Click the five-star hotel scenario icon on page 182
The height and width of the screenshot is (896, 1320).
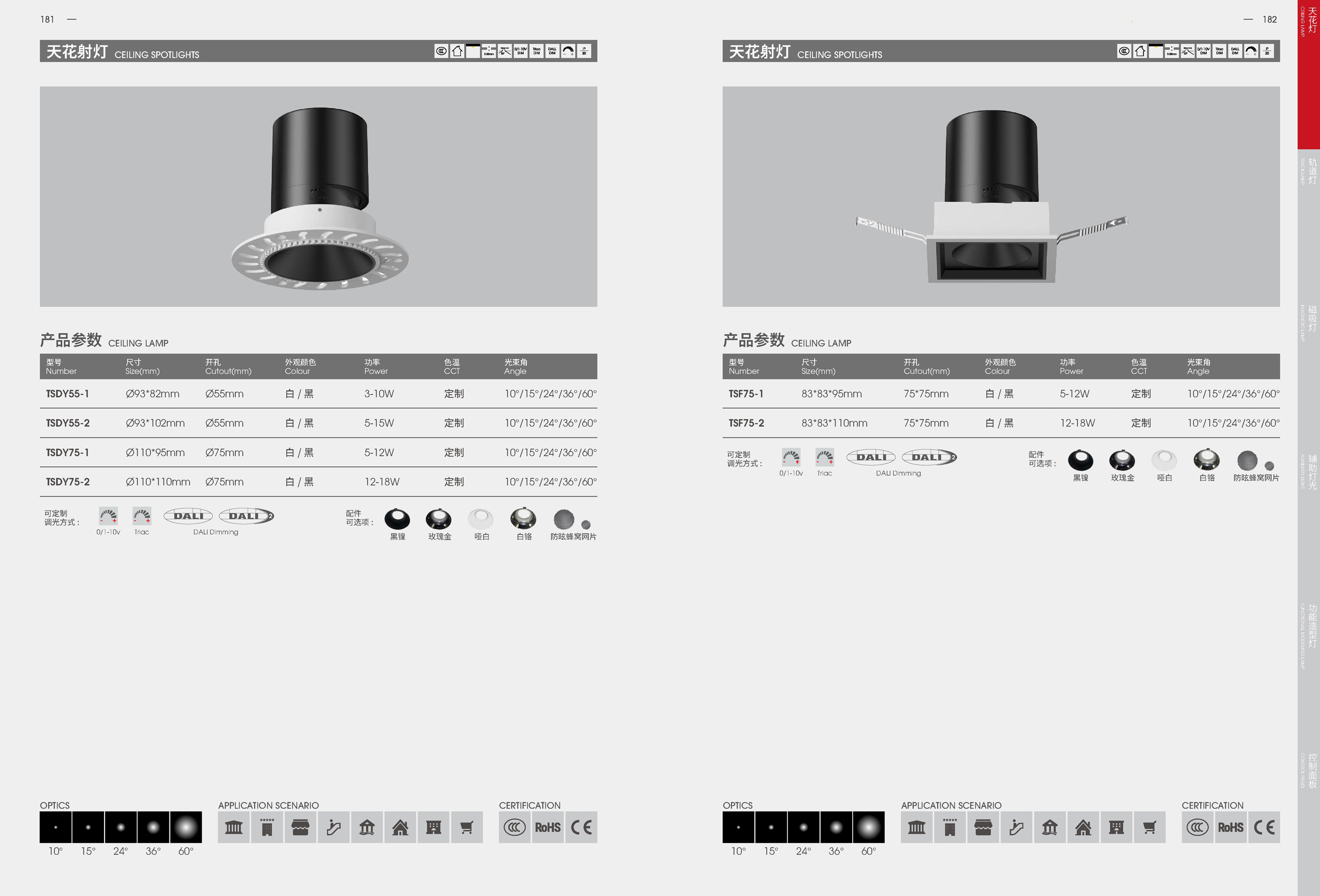(950, 827)
